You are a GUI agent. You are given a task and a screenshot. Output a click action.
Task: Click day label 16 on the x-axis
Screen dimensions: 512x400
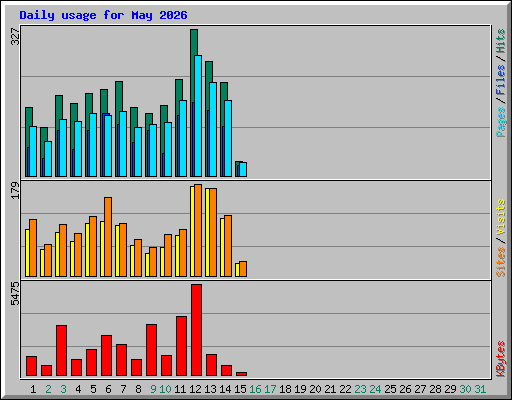[255, 389]
